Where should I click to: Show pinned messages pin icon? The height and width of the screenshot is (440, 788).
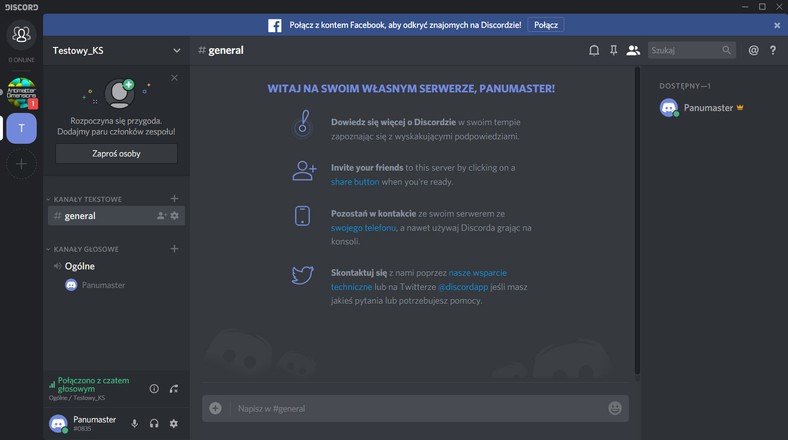[614, 50]
